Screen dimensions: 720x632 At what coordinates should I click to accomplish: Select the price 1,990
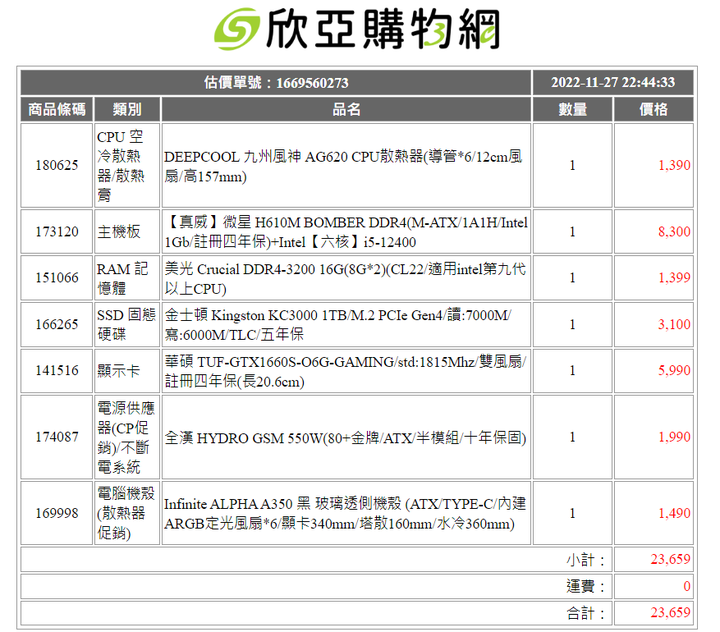click(674, 437)
